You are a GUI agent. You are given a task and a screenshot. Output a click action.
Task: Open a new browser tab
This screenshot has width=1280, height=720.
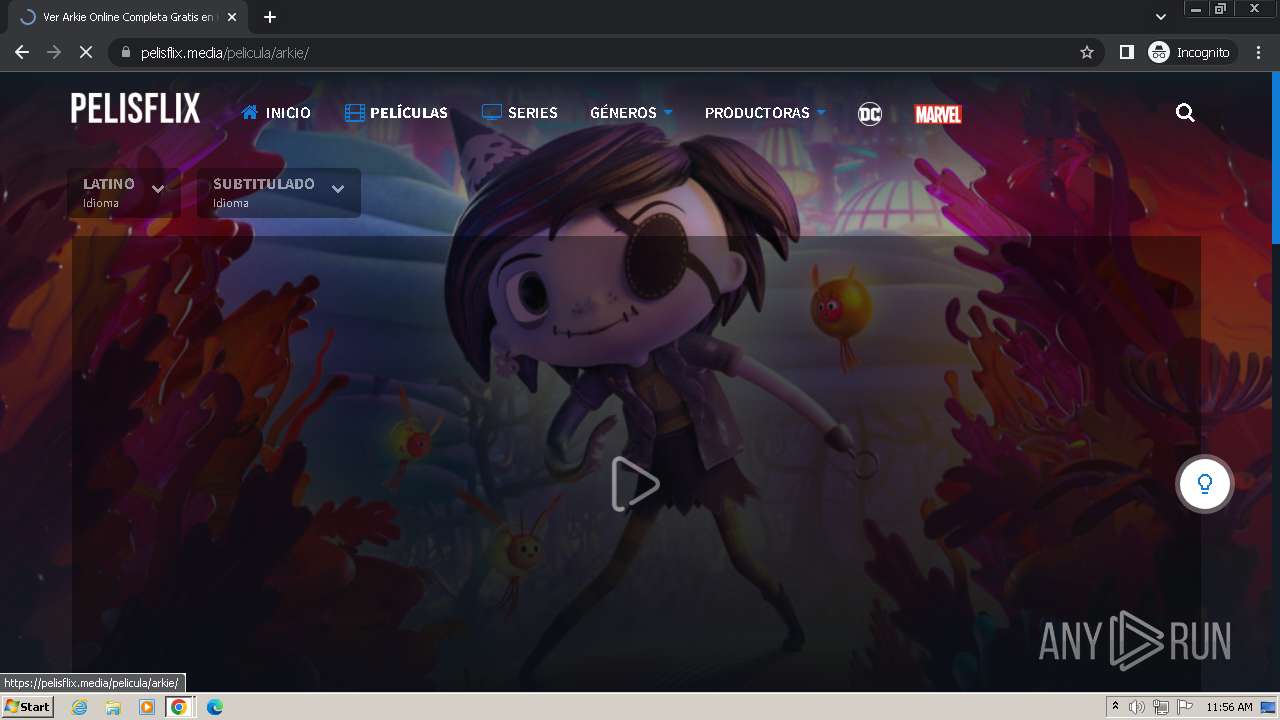[270, 17]
